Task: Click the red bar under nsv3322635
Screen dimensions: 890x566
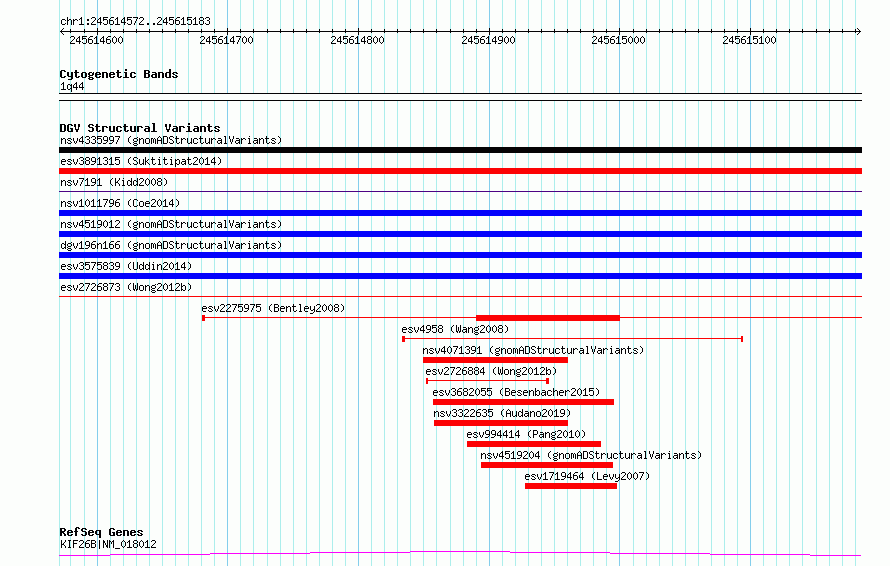Action: pyautogui.click(x=501, y=423)
